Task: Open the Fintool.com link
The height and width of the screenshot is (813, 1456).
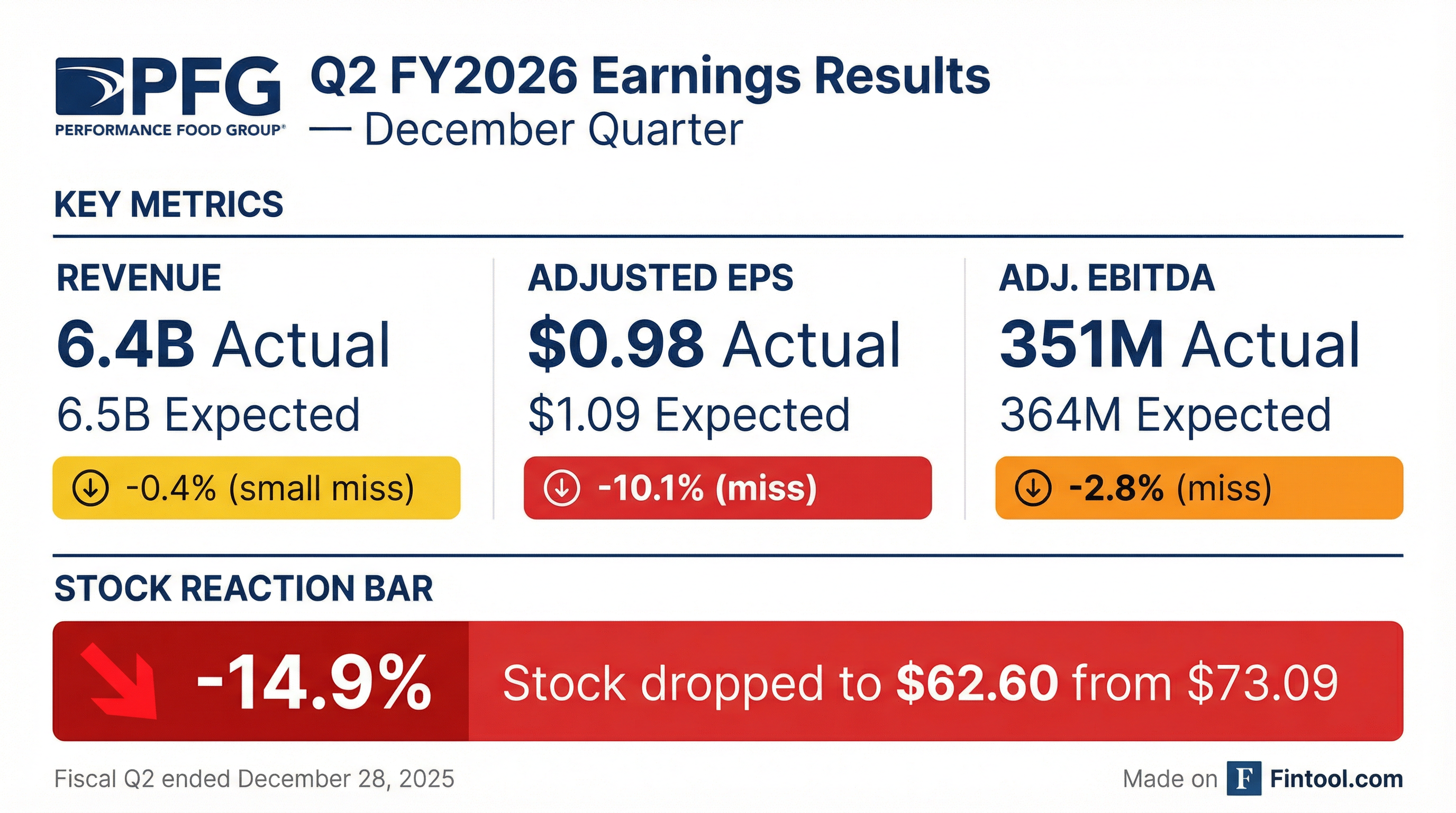Action: pos(1336,779)
